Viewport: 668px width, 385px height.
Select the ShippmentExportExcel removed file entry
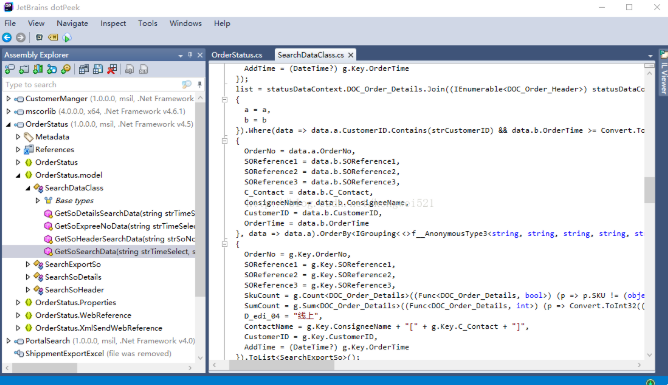click(93, 353)
